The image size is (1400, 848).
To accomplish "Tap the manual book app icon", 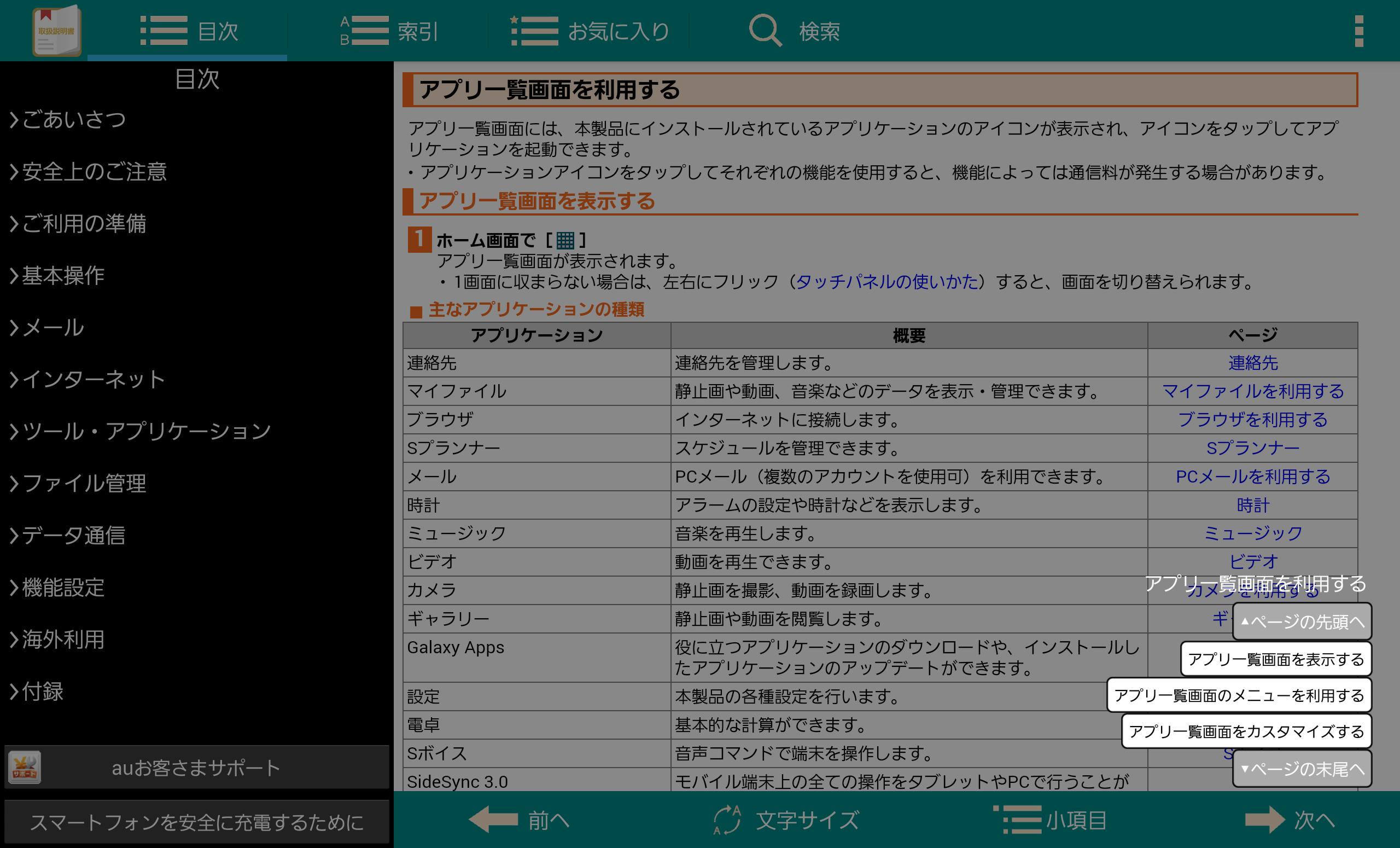I will coord(56,31).
